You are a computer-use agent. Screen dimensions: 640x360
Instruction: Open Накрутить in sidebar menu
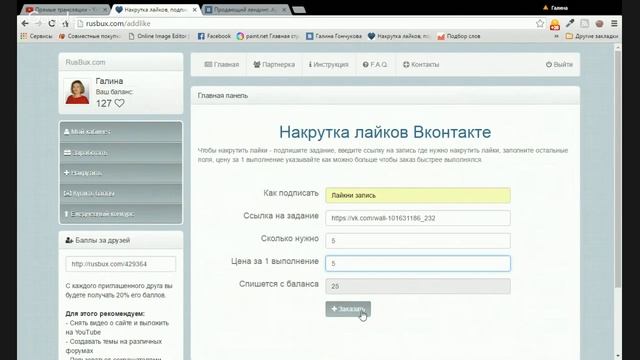121,173
